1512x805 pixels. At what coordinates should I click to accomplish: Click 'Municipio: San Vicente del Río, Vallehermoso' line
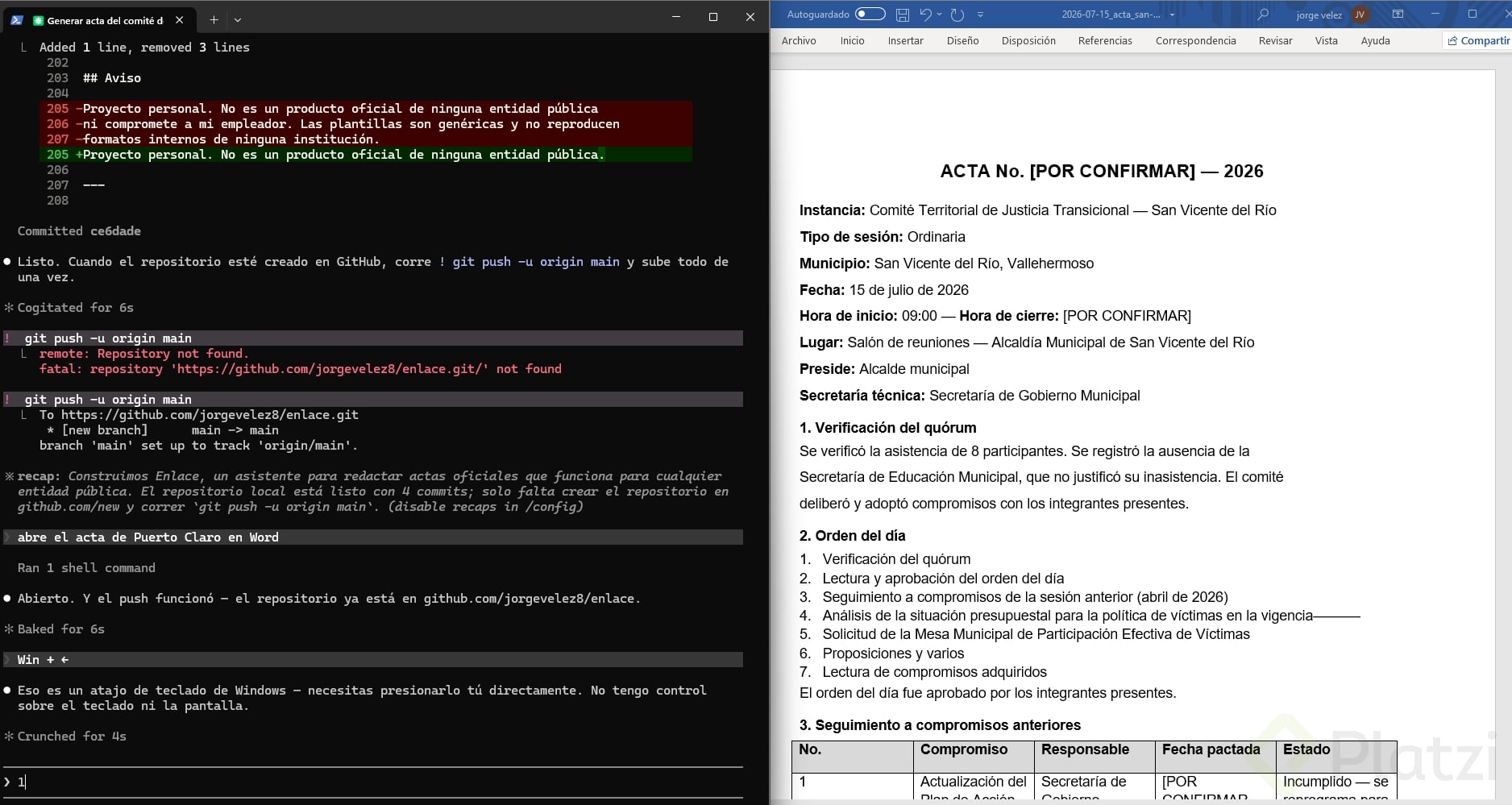click(x=946, y=263)
